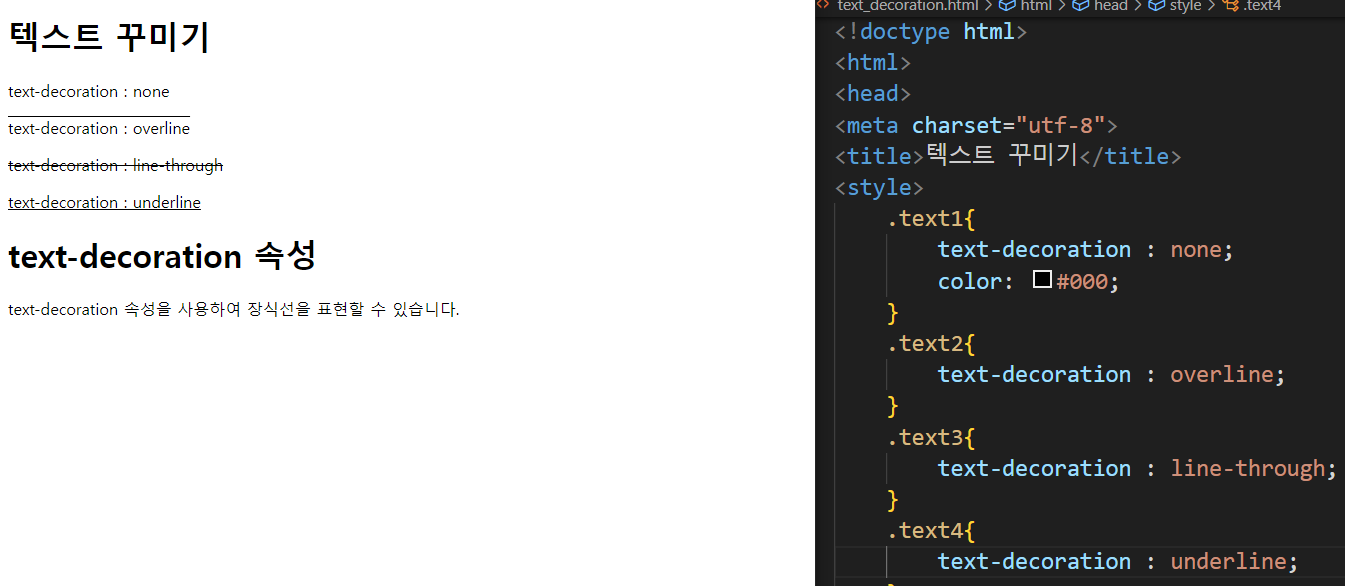Image resolution: width=1345 pixels, height=586 pixels.
Task: Click the <style> opening tag line
Action: (879, 187)
